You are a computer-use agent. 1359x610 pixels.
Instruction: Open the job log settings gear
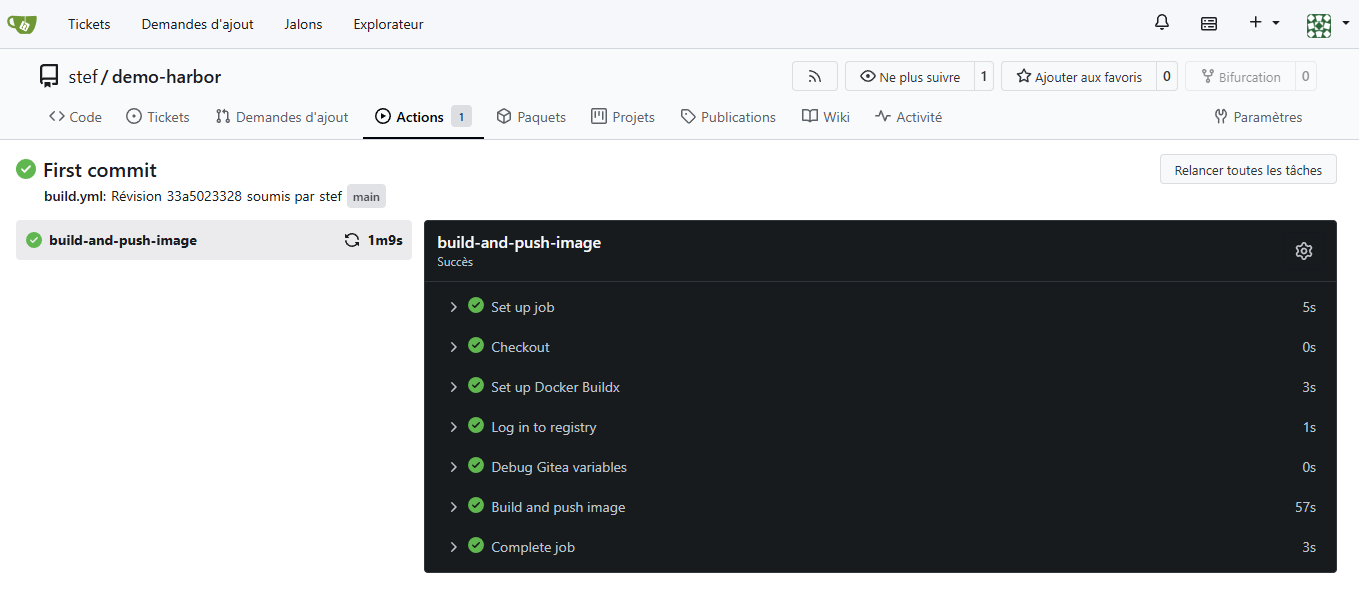coord(1303,251)
